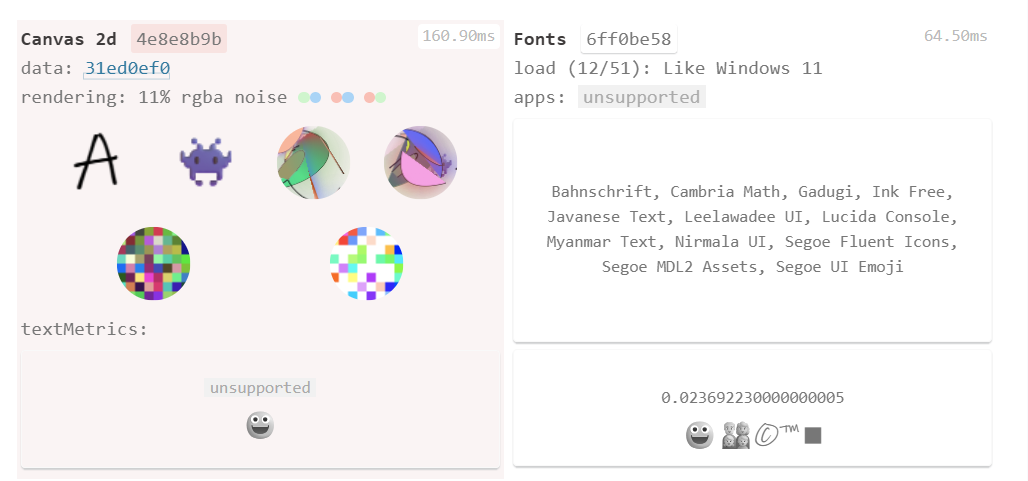Click the dark colorful pixel noise circle
The width and height of the screenshot is (1028, 481).
[153, 263]
